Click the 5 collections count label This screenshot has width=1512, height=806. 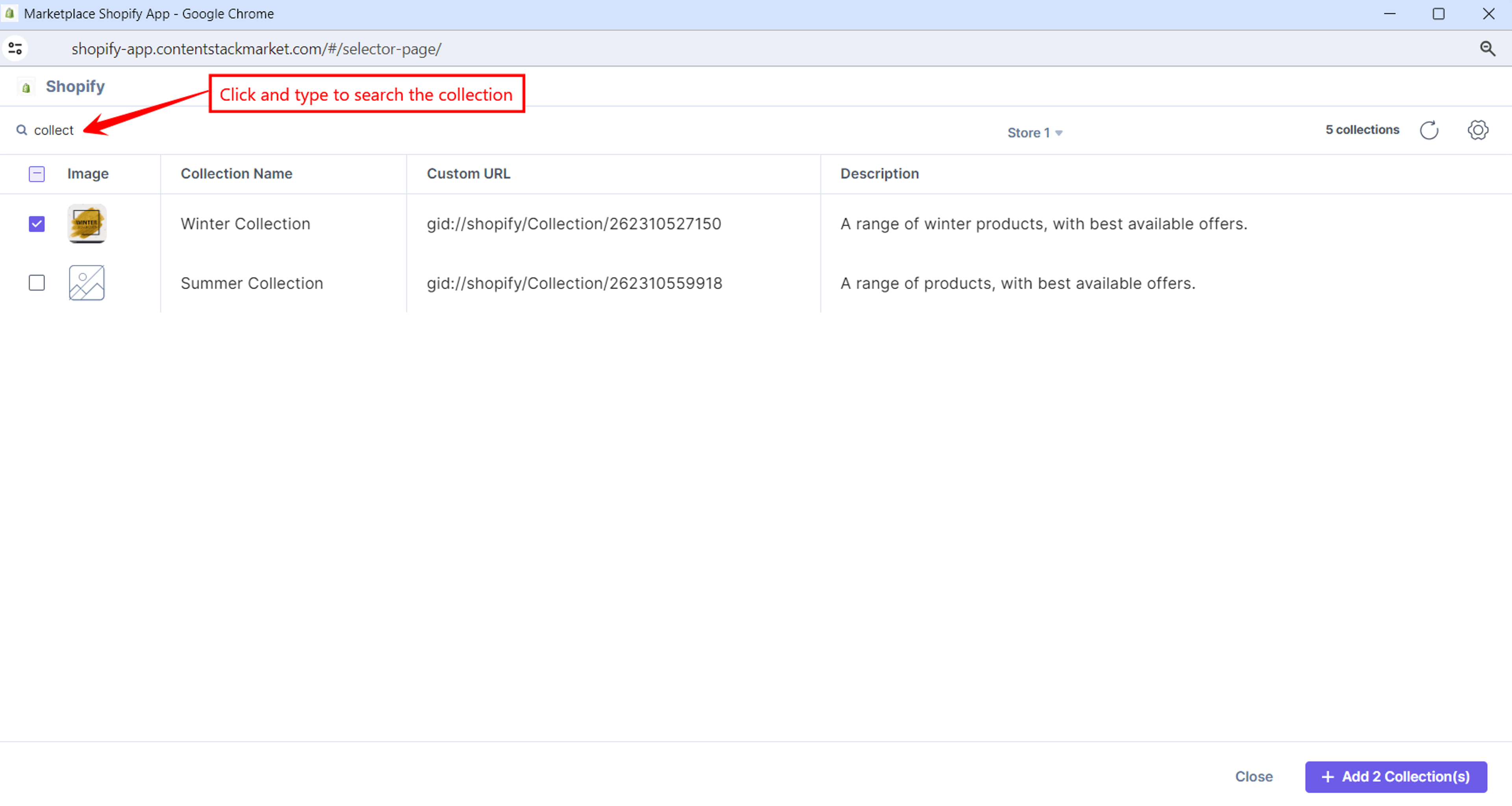click(x=1362, y=130)
